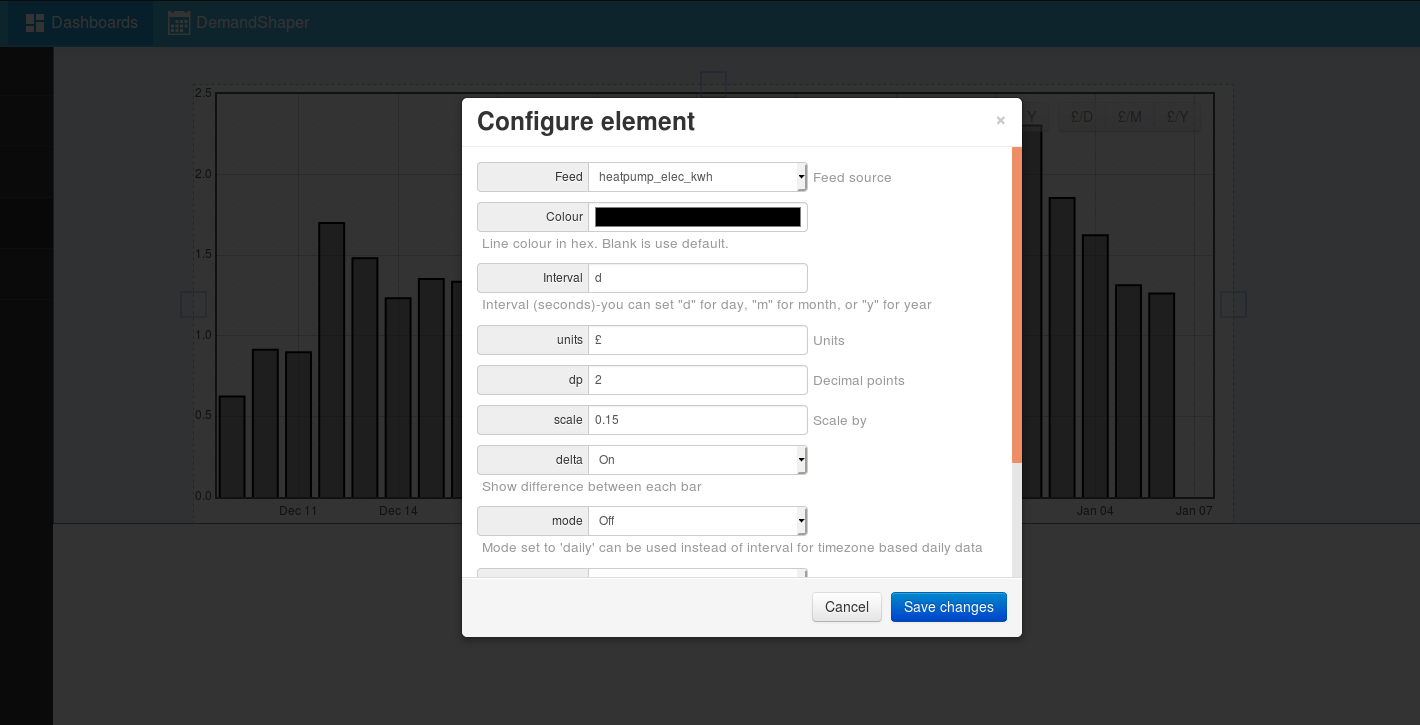Click Save changes button
The height and width of the screenshot is (725, 1420).
point(948,607)
